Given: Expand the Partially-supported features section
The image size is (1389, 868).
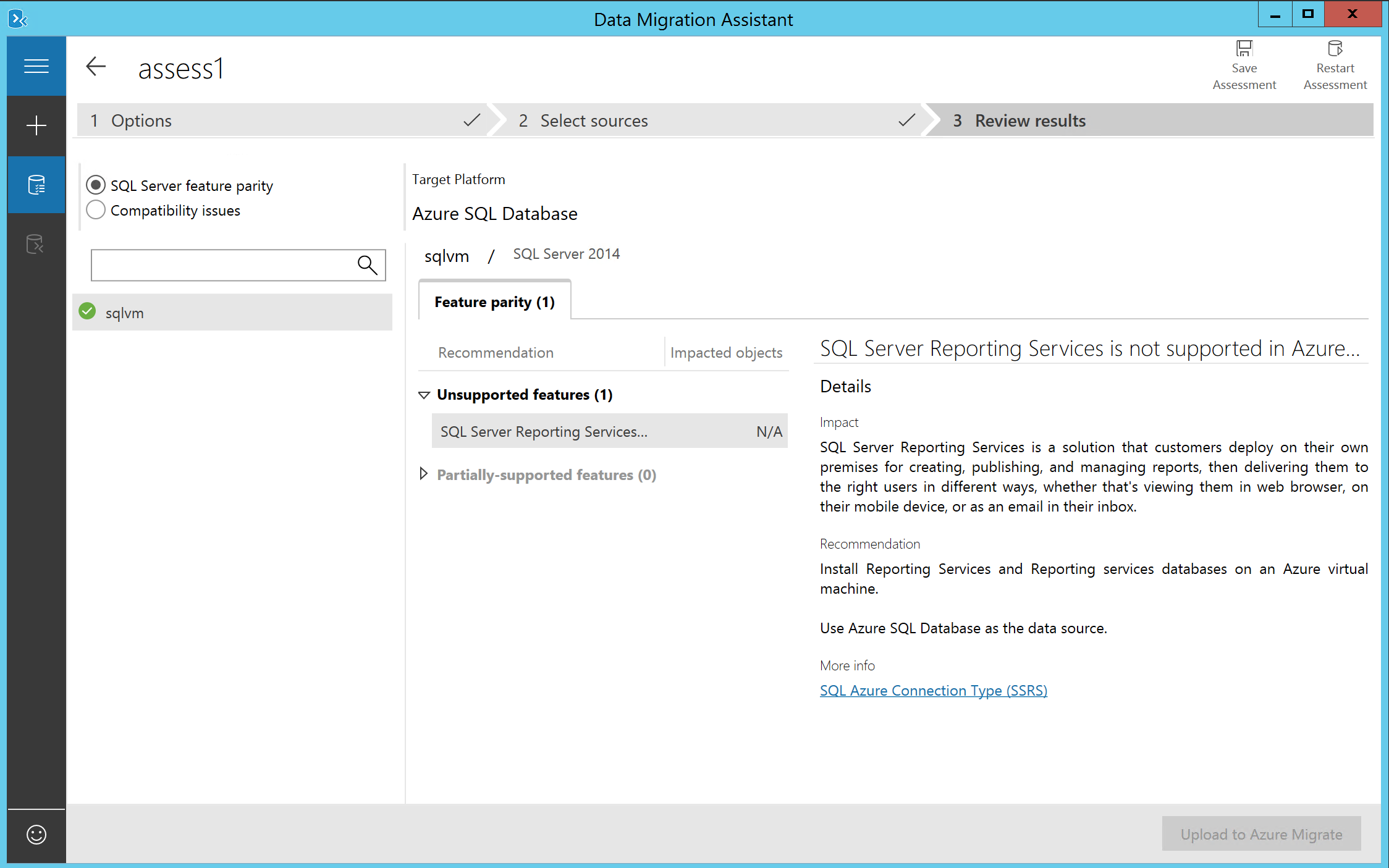Looking at the screenshot, I should 424,474.
